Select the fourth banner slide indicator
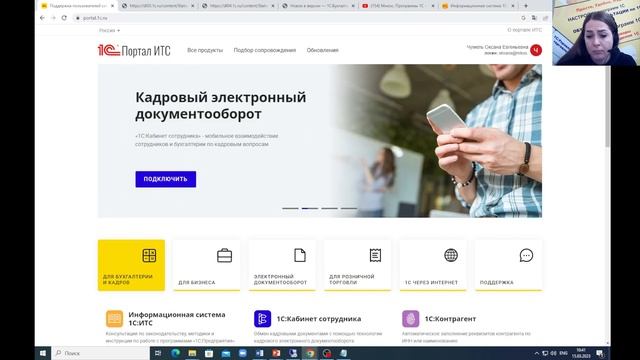Screen dimensions: 640x360 click(x=349, y=208)
